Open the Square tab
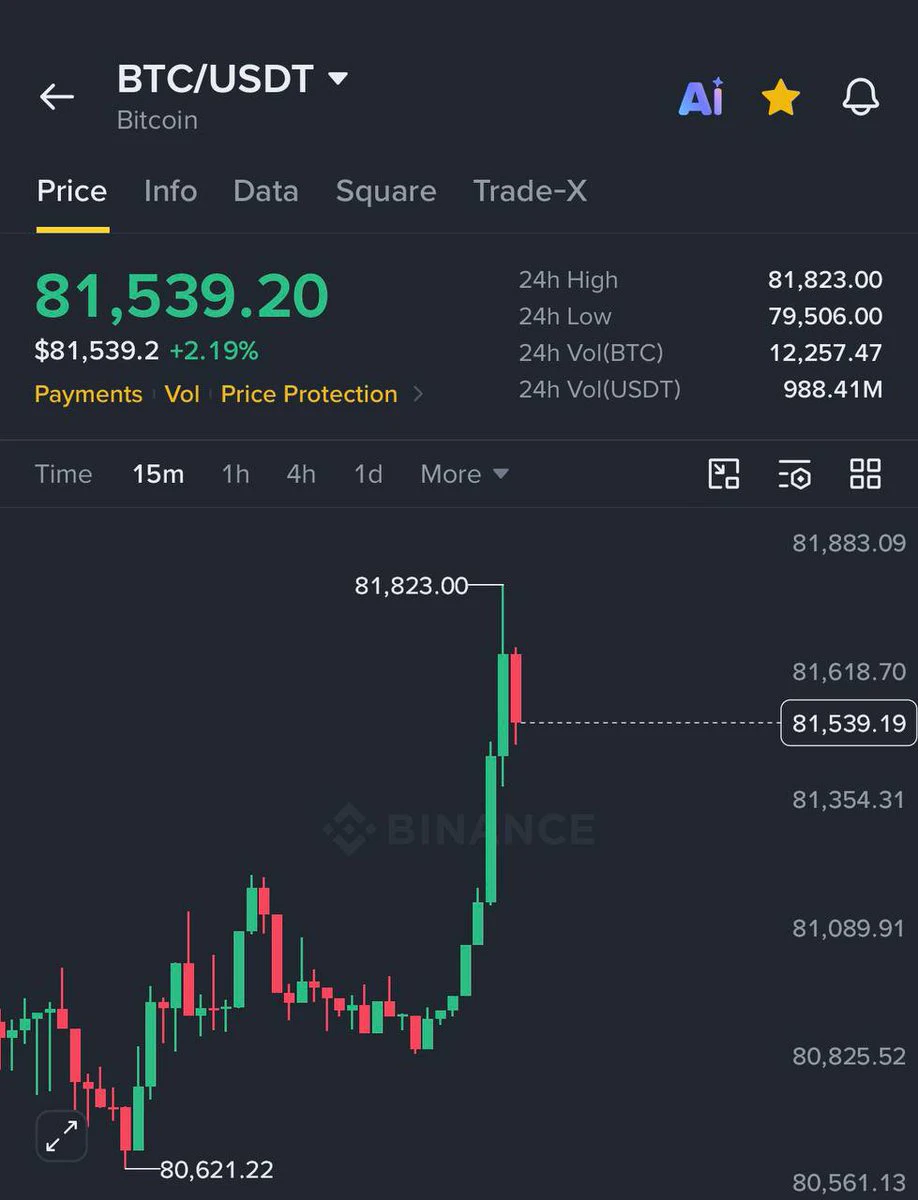918x1200 pixels. tap(386, 191)
